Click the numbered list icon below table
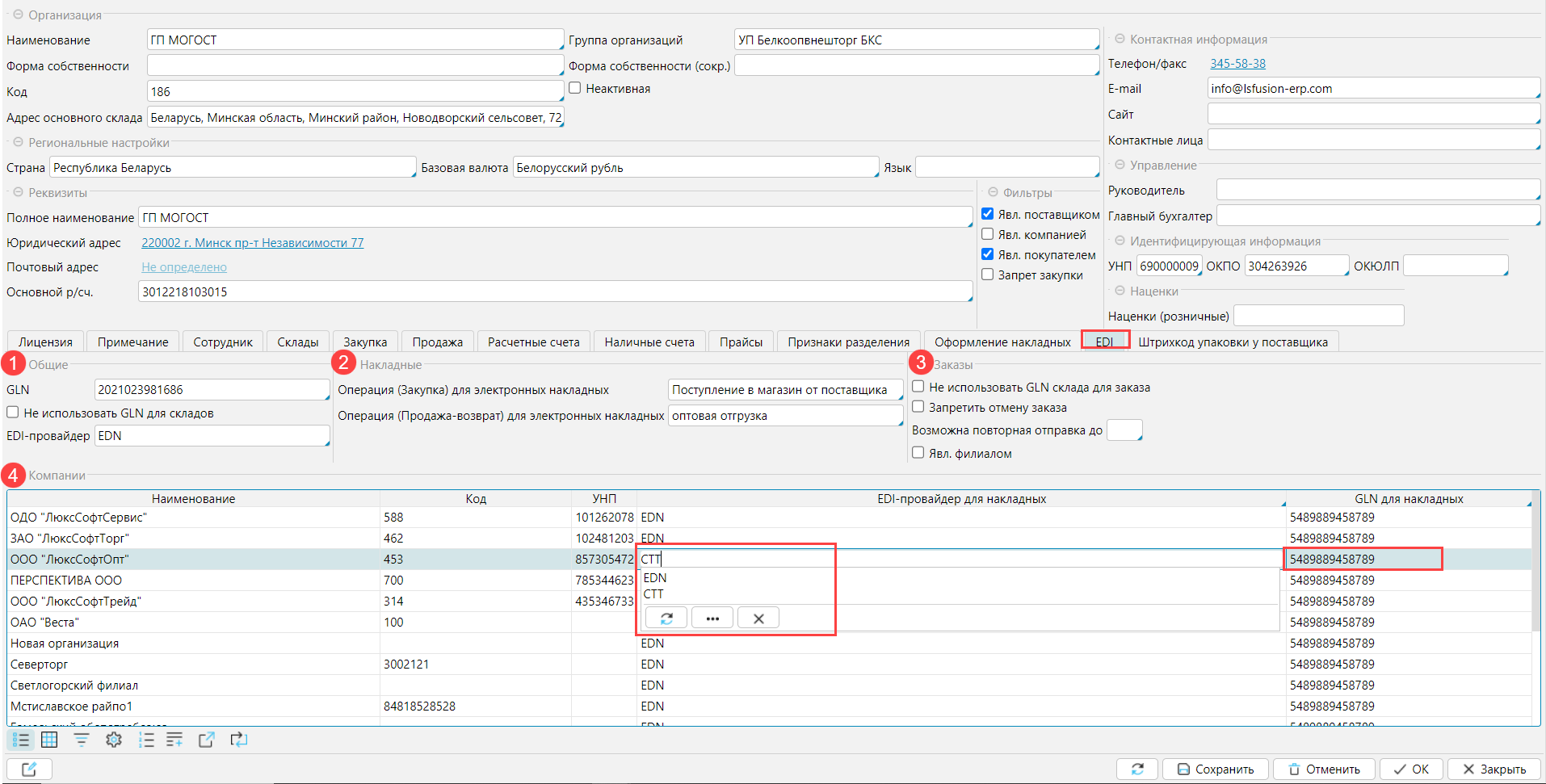1546x784 pixels. pos(146,740)
